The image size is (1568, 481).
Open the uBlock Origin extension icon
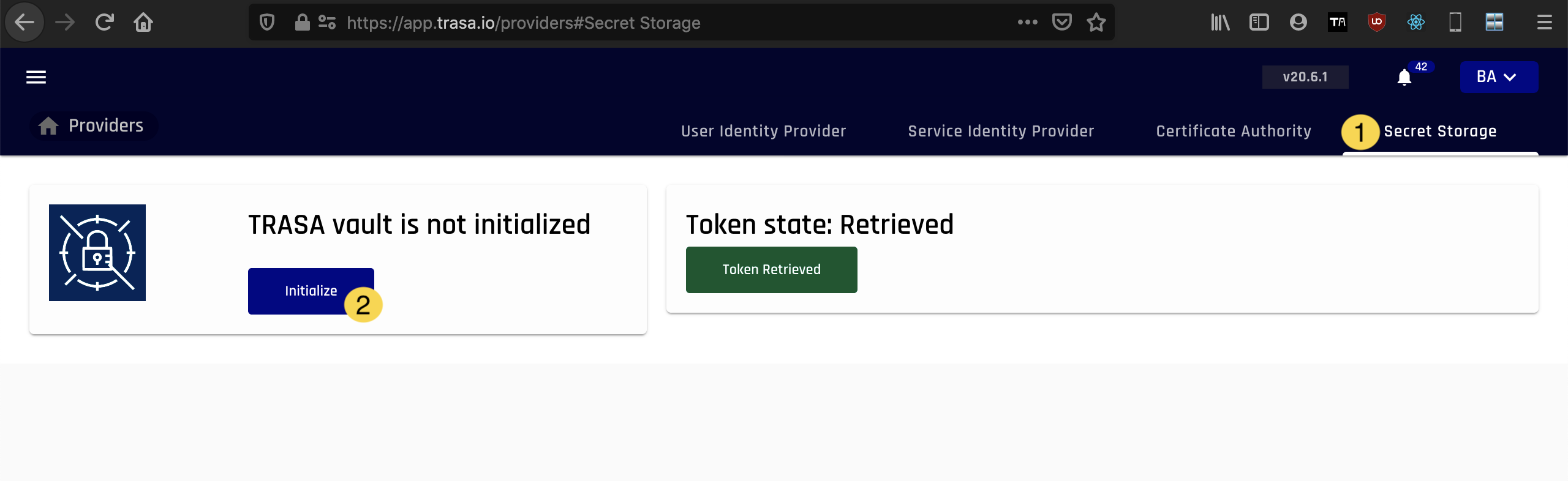tap(1376, 23)
